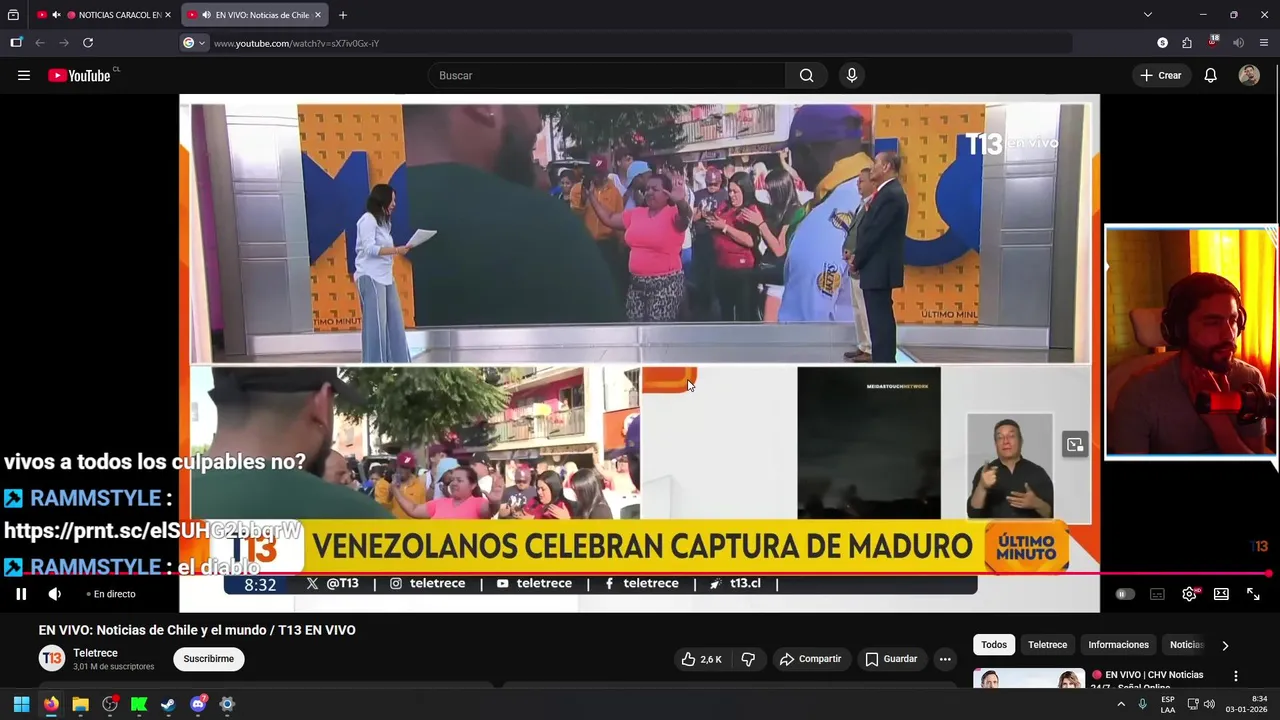Image resolution: width=1280 pixels, height=720 pixels.
Task: Open player settings gear
Action: (1189, 594)
